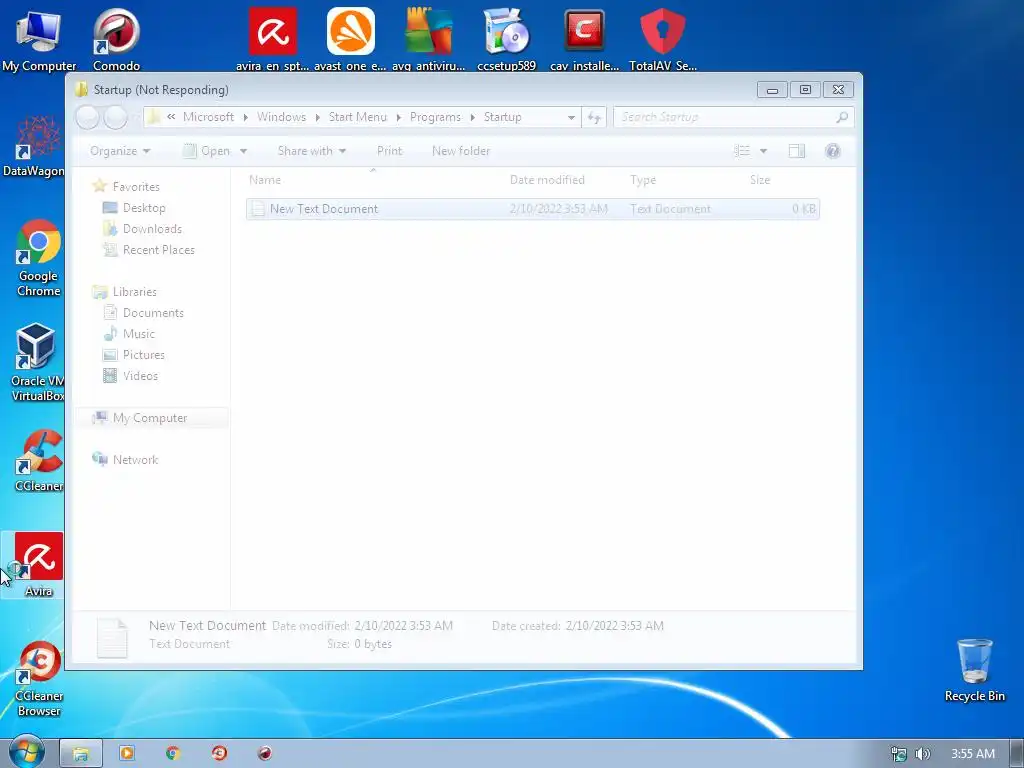Launch Windows Media Player from taskbar

pyautogui.click(x=127, y=753)
